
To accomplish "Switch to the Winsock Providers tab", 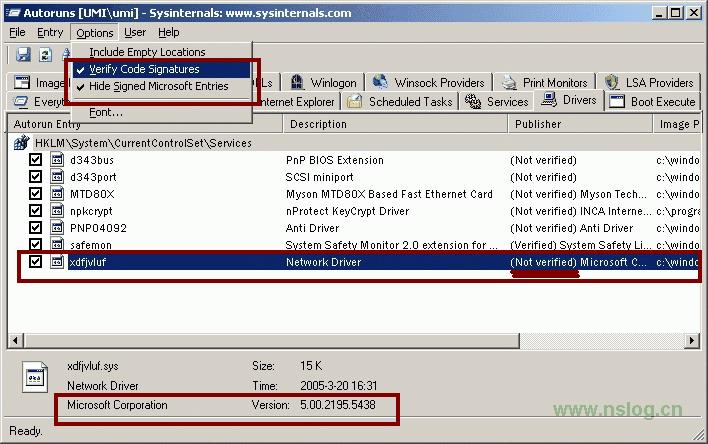I will (429, 83).
